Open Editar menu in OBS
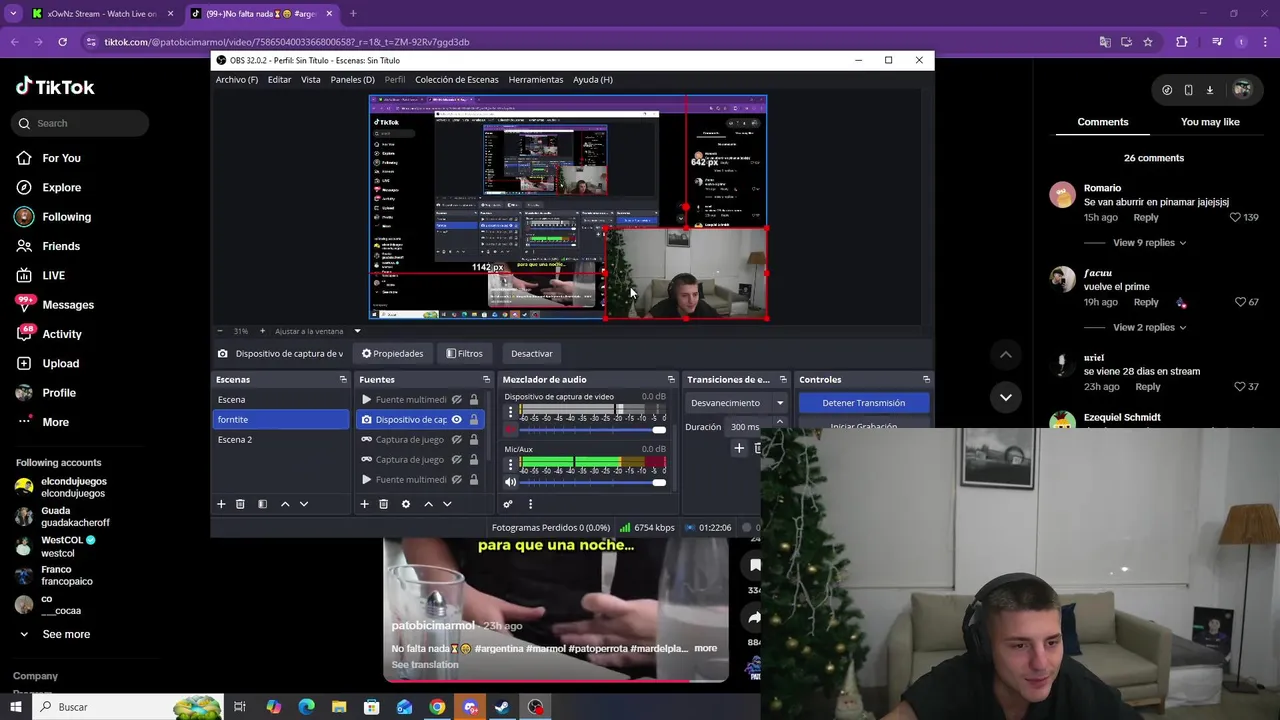This screenshot has width=1280, height=720. coord(279,80)
